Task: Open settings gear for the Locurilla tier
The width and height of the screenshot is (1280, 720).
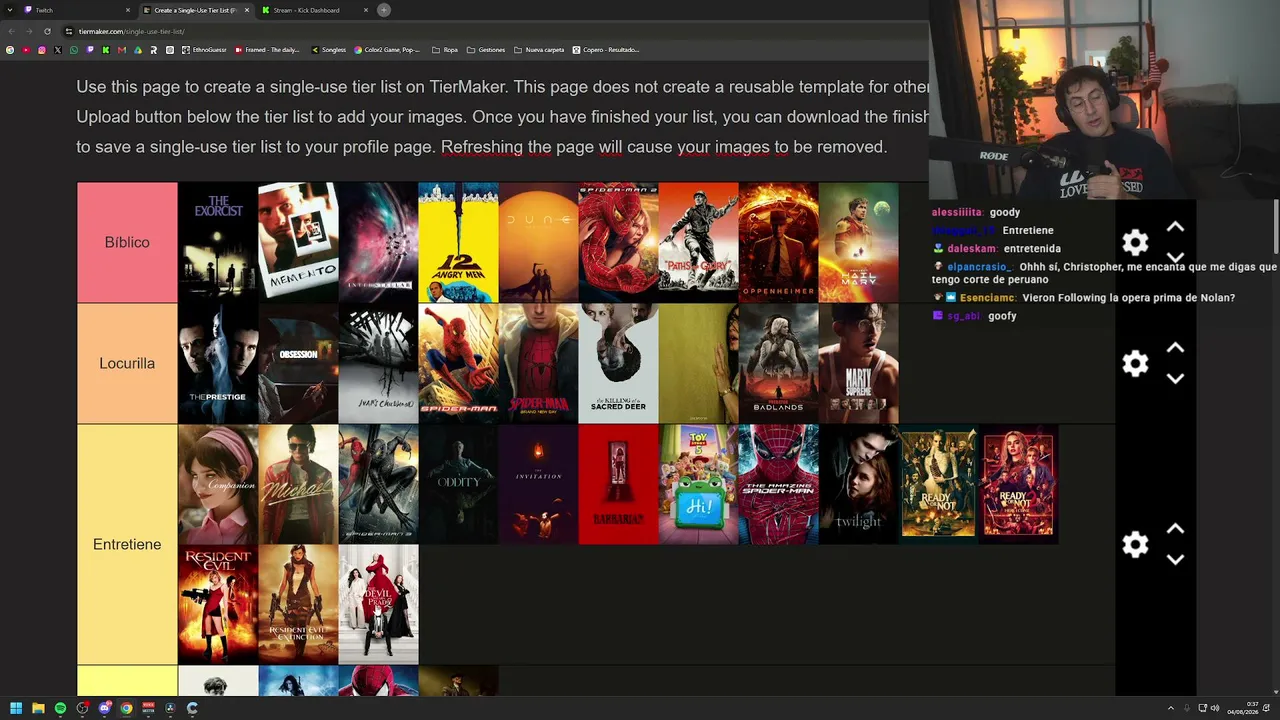Action: (1135, 363)
